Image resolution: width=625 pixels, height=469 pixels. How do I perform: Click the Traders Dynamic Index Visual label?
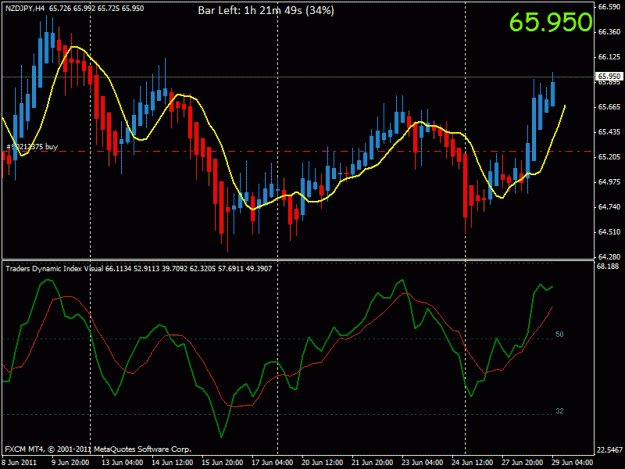pos(54,269)
